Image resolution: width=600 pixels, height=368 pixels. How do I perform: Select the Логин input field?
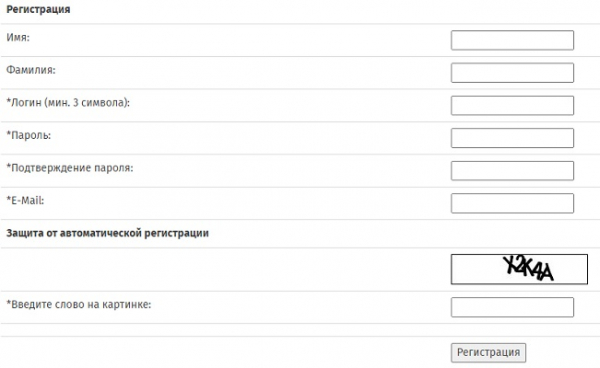512,106
